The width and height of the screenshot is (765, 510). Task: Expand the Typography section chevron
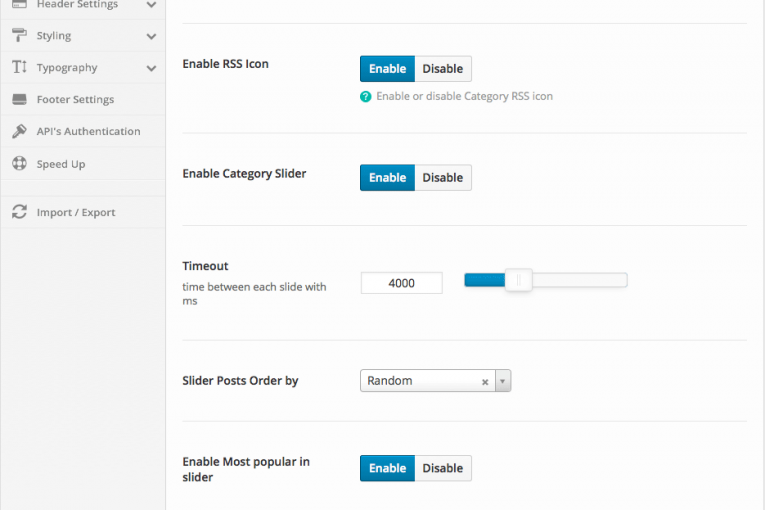[x=151, y=68]
